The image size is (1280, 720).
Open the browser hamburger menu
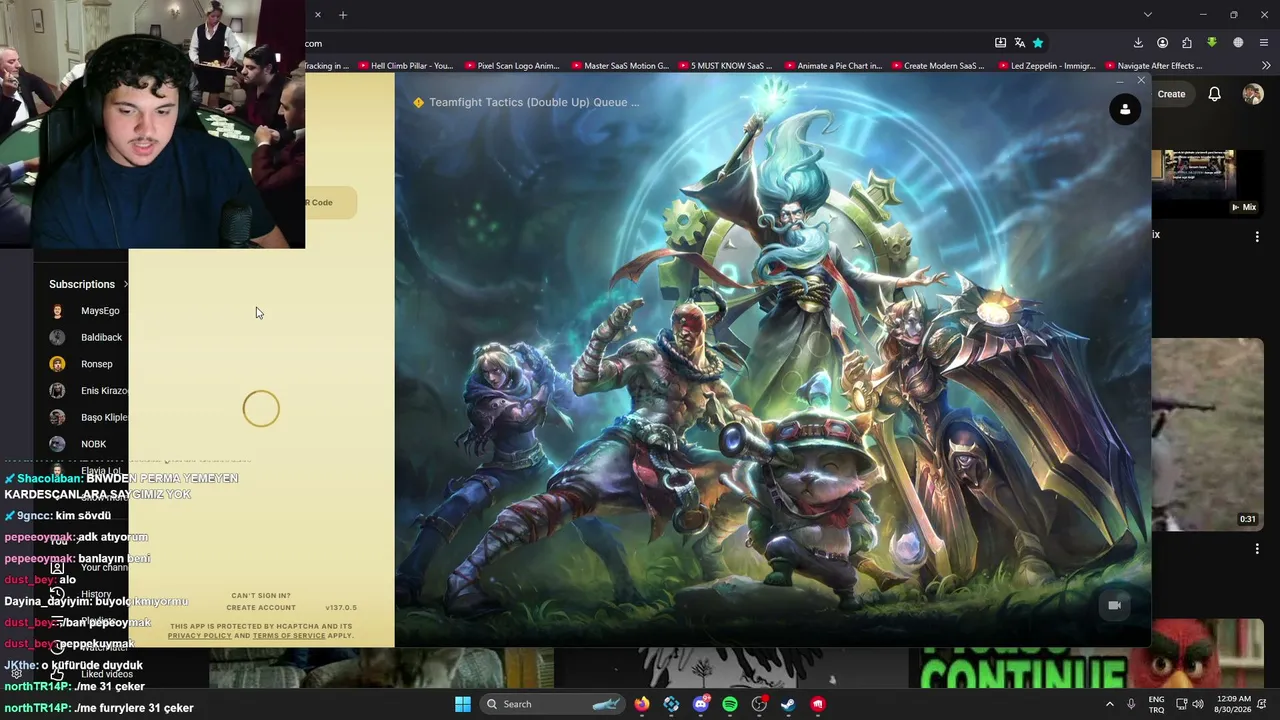[x=1264, y=43]
